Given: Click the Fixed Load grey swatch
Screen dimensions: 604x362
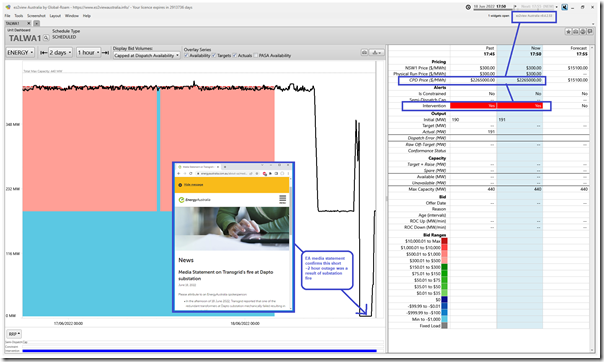Looking at the screenshot, I should [x=445, y=326].
